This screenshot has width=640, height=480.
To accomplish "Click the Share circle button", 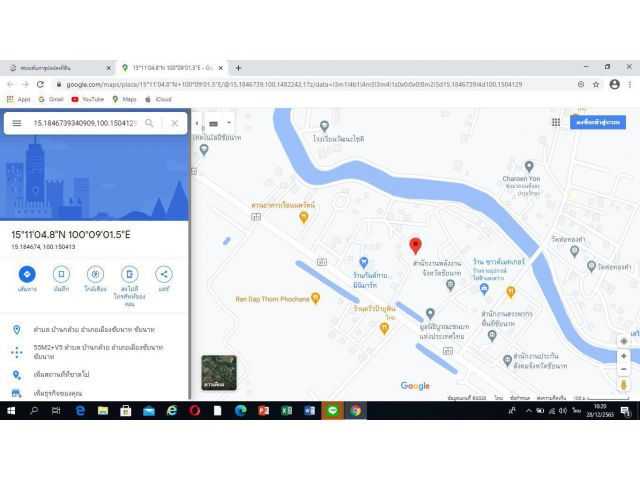I will (164, 274).
